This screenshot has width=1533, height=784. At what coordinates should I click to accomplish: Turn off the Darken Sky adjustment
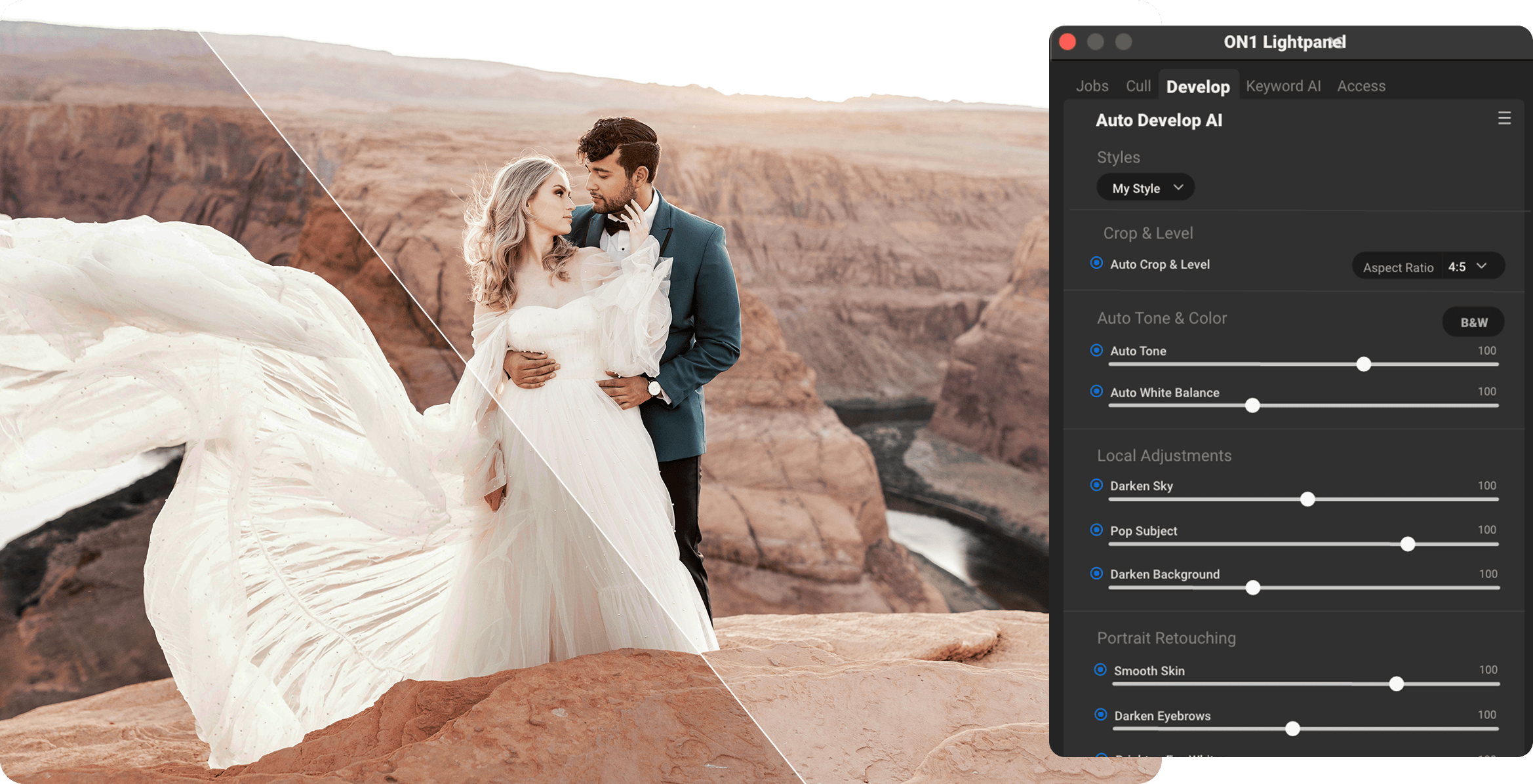pyautogui.click(x=1096, y=485)
